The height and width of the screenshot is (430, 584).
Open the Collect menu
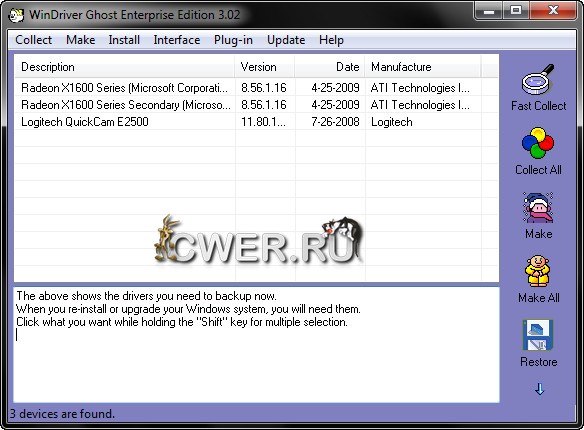coord(34,40)
